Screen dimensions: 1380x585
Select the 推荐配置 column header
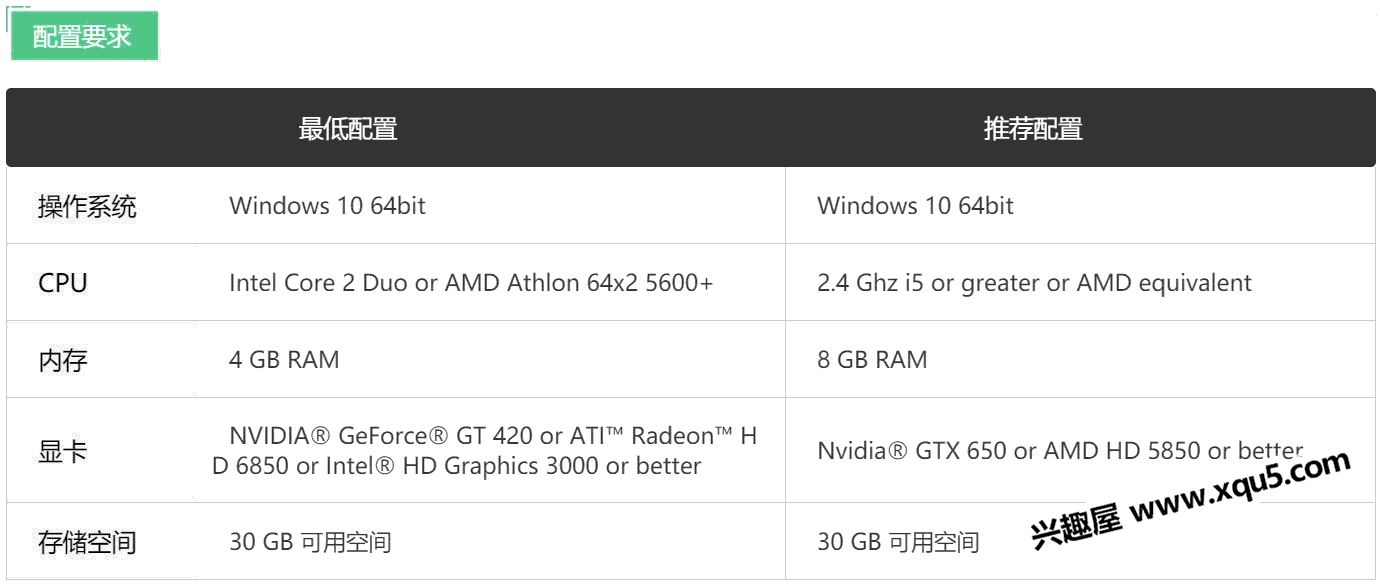[x=1033, y=129]
